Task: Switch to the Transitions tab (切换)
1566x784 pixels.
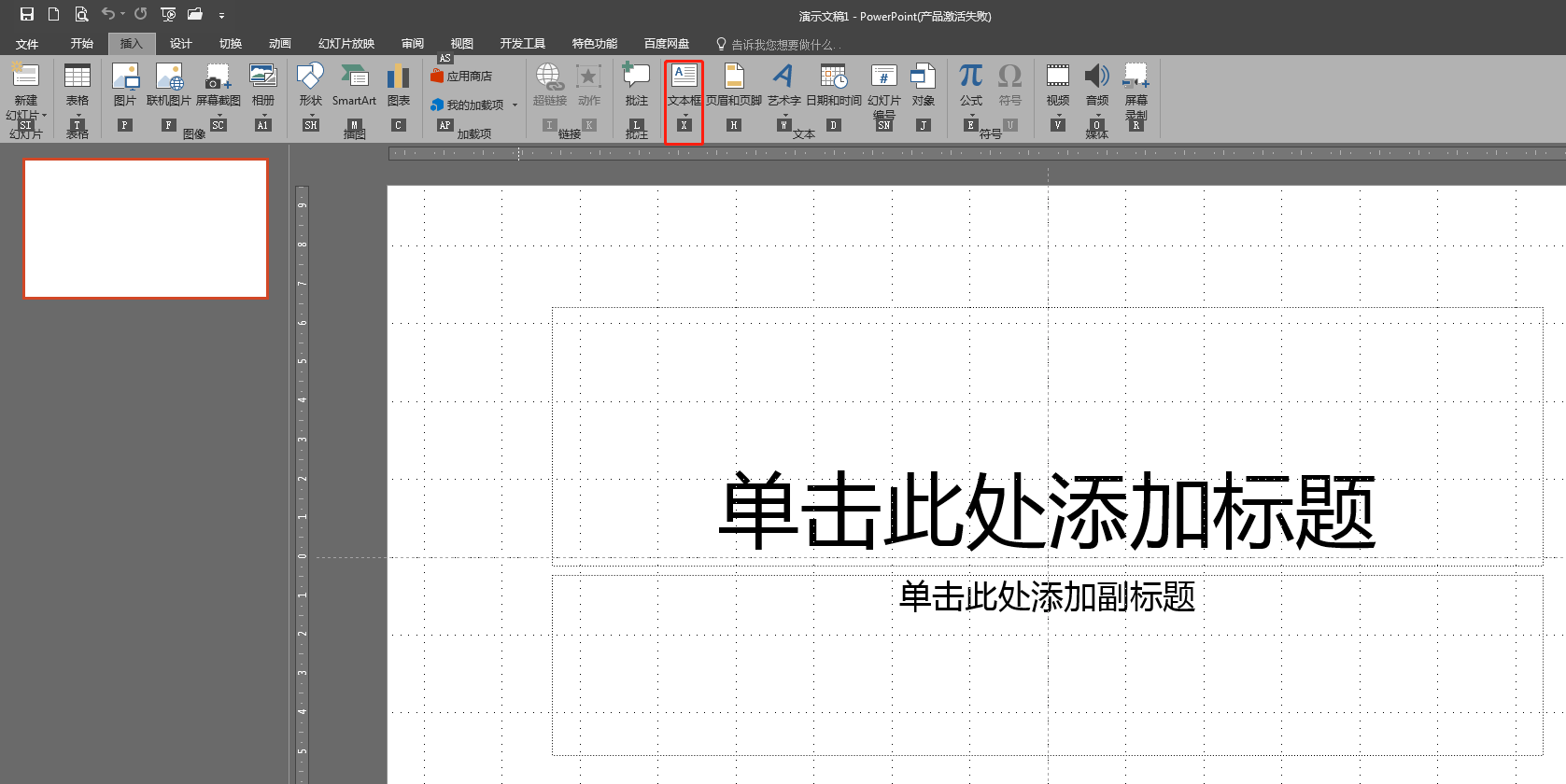Action: (231, 44)
